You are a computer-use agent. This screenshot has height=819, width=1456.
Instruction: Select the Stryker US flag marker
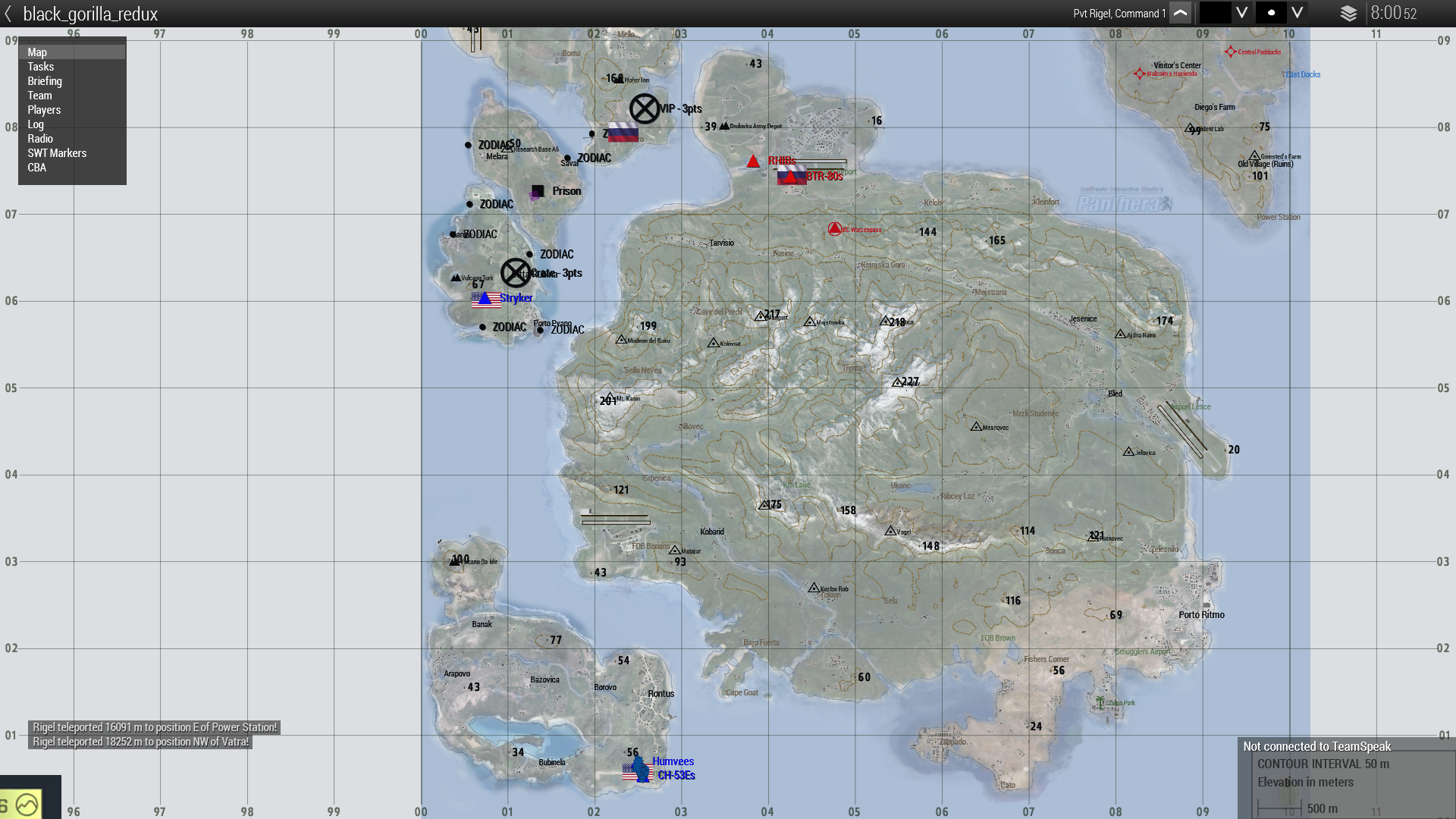(485, 299)
